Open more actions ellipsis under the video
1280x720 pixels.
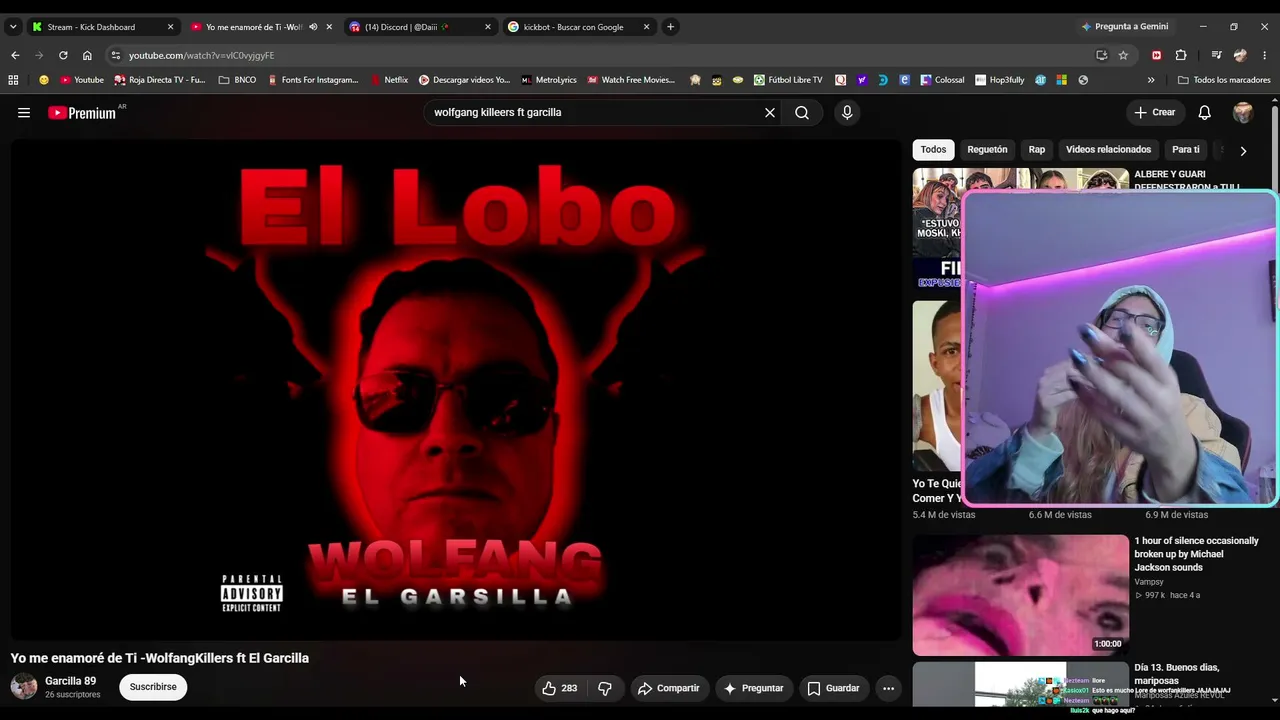coord(888,688)
